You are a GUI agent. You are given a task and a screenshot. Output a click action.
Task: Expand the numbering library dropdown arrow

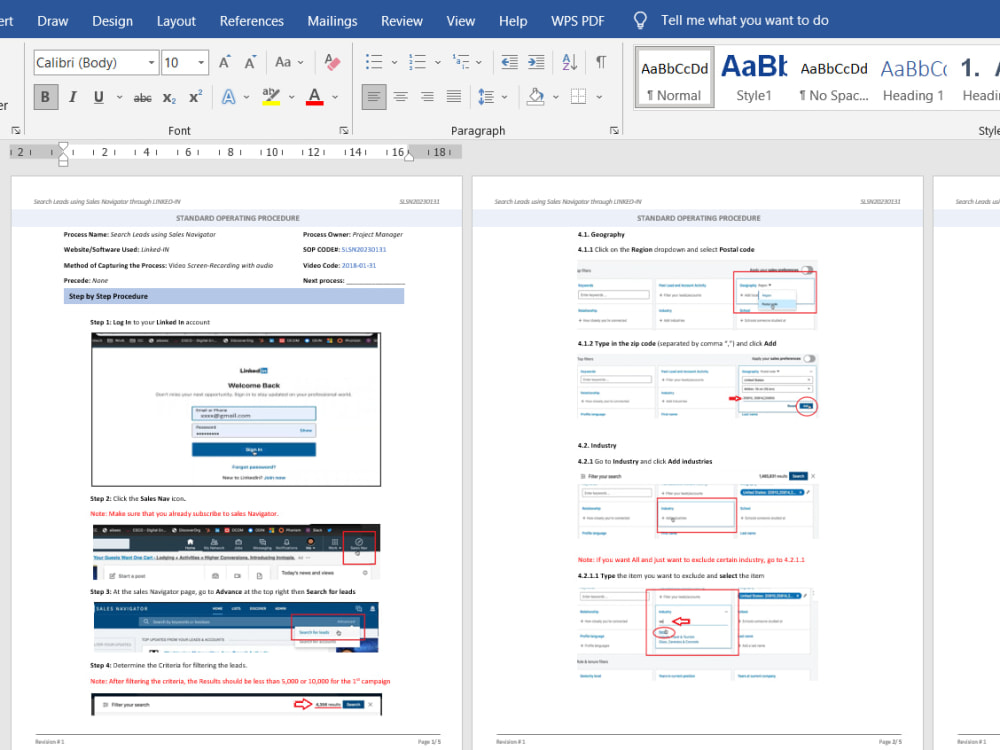coord(438,62)
